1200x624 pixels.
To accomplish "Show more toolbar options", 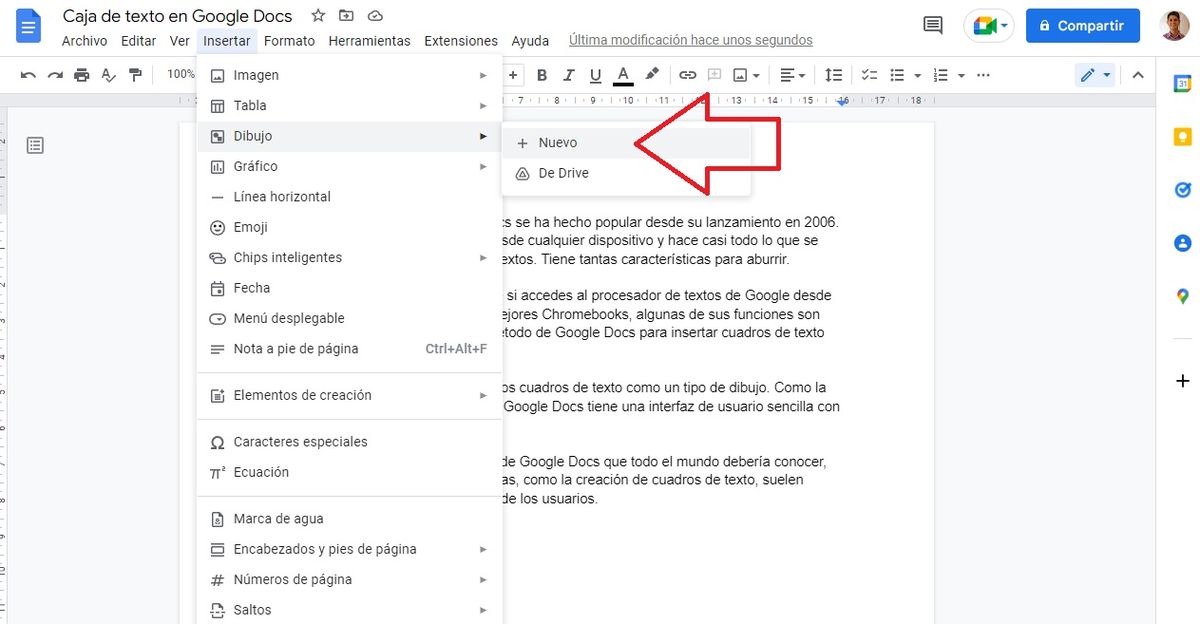I will point(983,75).
